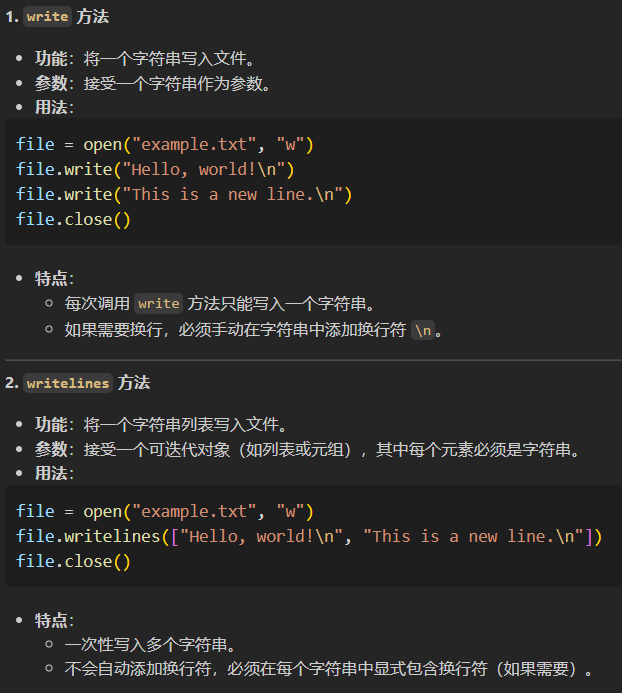
Task: Click the file.write("Hello, world!\n") code line
Action: pyautogui.click(x=155, y=169)
